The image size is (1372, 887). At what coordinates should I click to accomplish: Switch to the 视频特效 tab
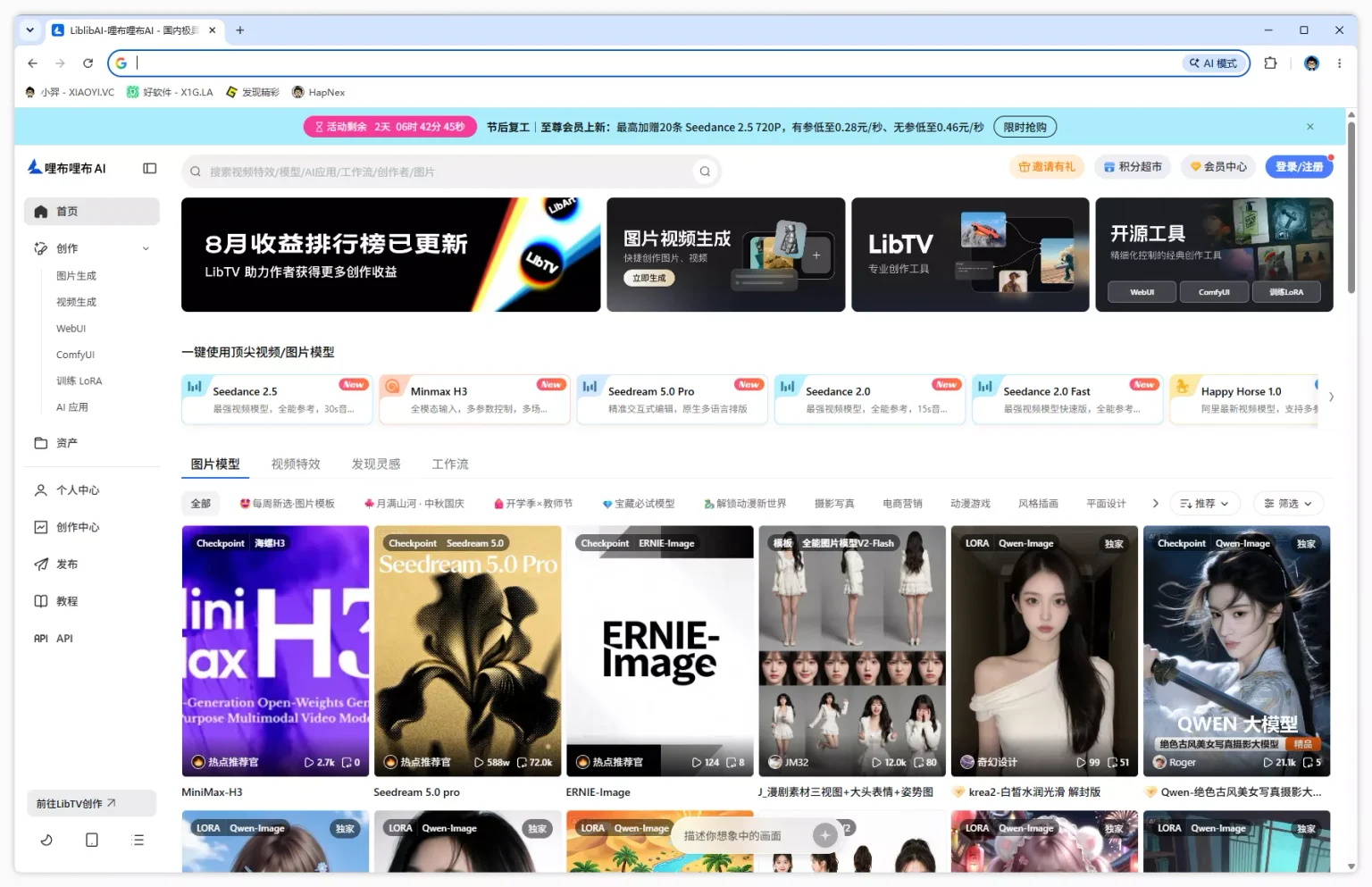tap(296, 464)
